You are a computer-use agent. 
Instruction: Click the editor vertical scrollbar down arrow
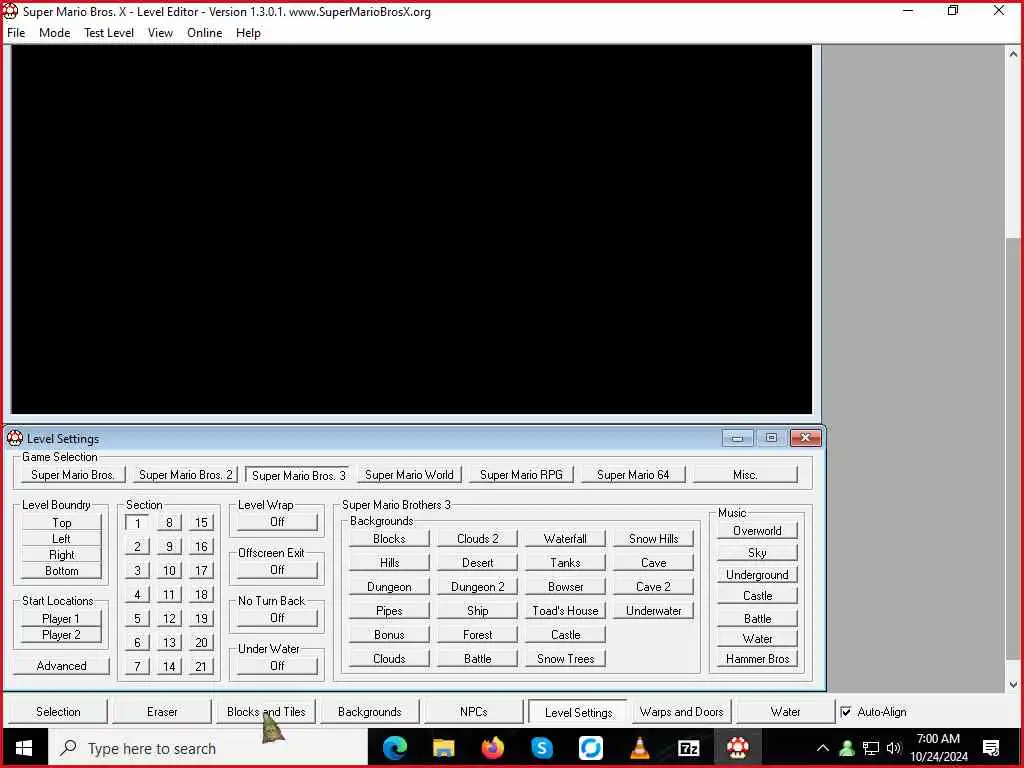(1013, 685)
